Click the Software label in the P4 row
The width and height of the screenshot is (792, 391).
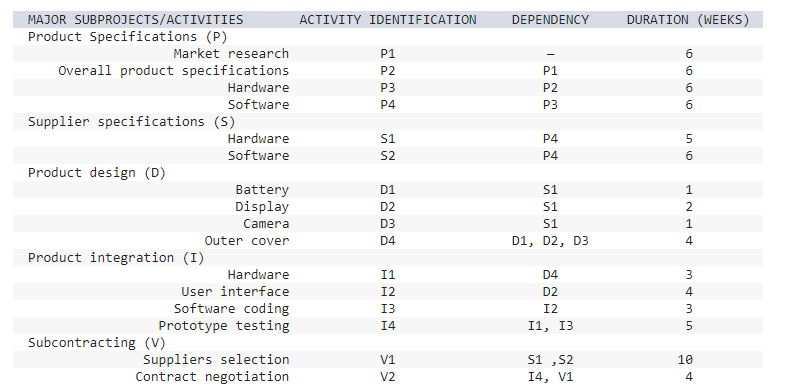coord(258,105)
